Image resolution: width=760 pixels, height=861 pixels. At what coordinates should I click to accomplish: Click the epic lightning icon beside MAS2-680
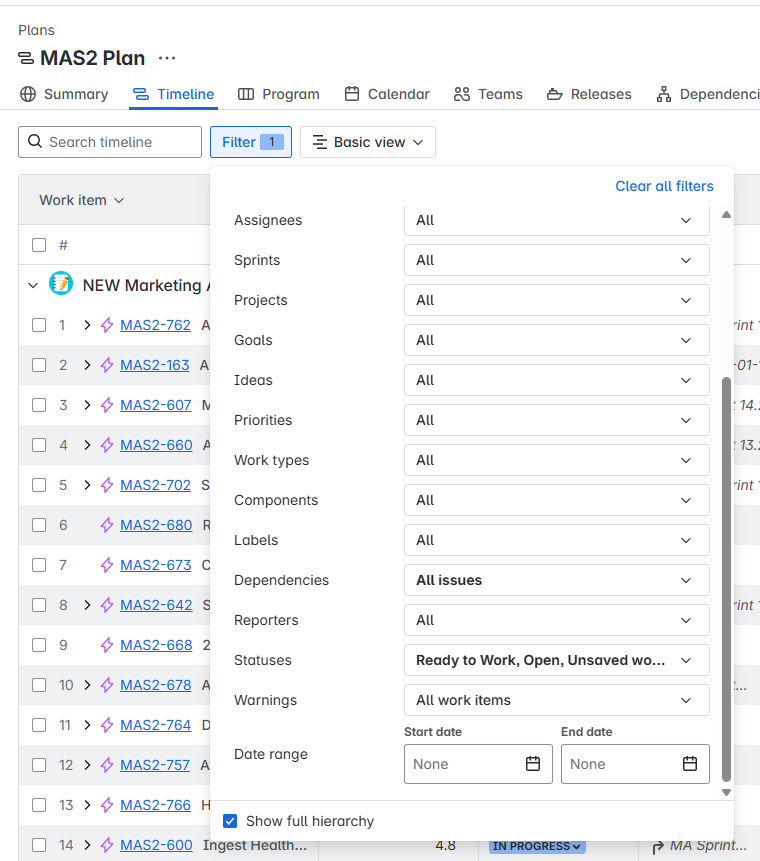pyautogui.click(x=107, y=525)
